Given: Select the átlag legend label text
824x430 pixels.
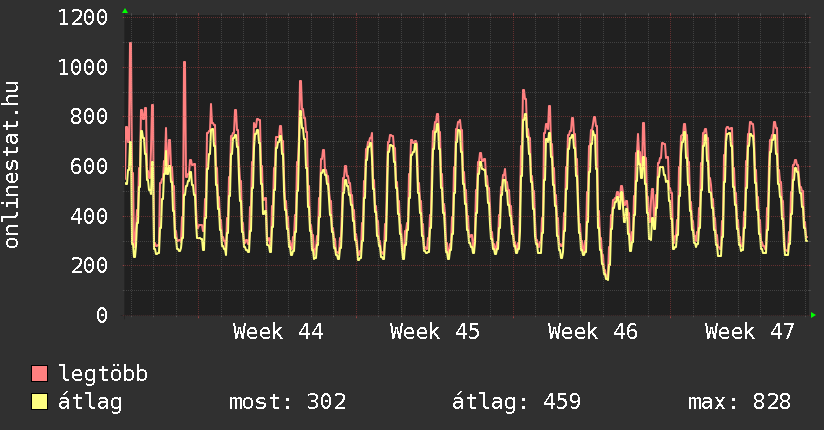Looking at the screenshot, I should 90,402.
